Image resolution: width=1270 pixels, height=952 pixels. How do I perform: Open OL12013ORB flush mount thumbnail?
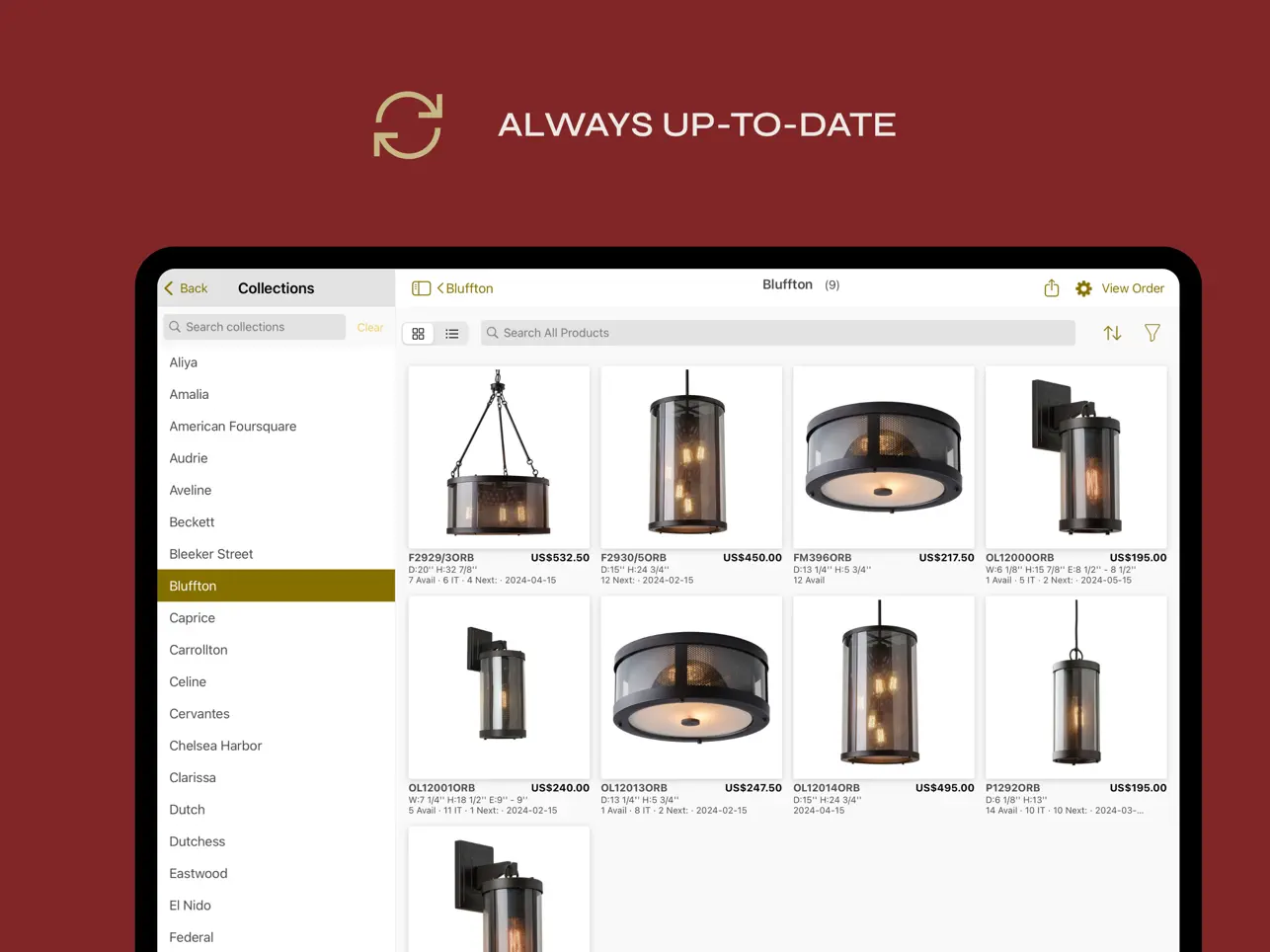[x=691, y=687]
